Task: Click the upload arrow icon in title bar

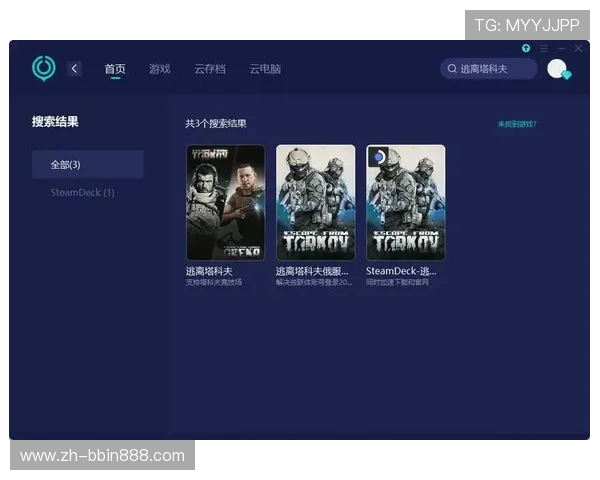Action: coord(526,48)
